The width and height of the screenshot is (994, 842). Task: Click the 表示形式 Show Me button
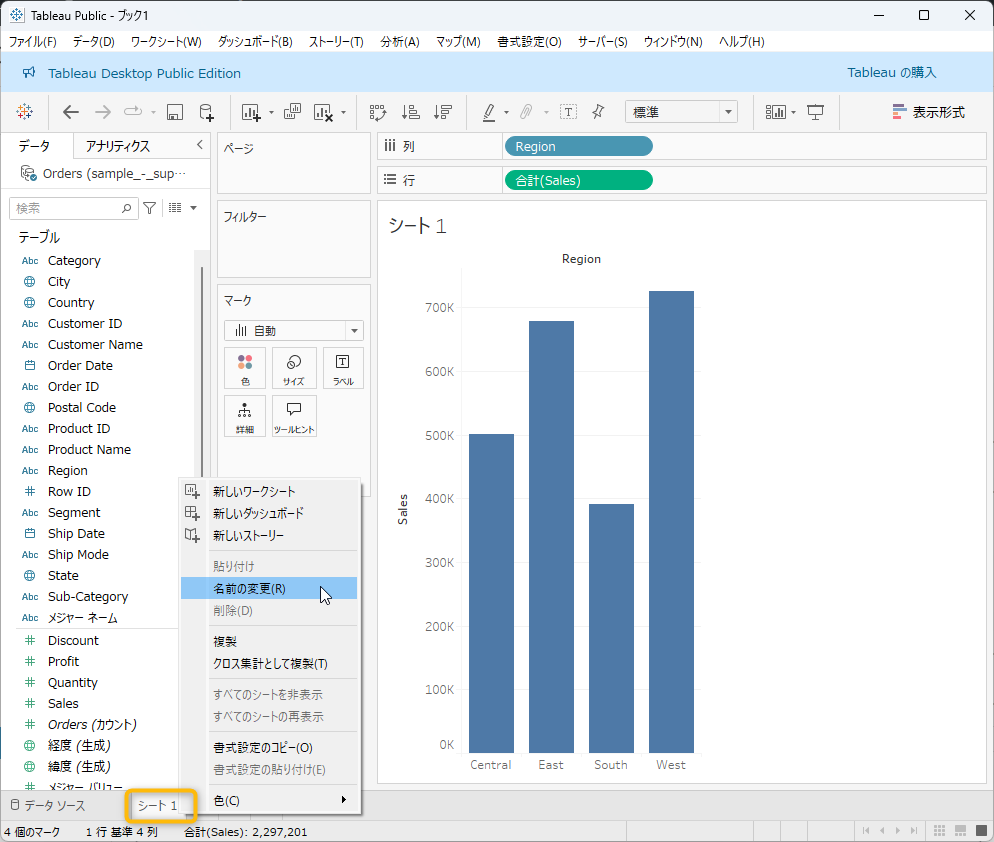click(x=928, y=112)
